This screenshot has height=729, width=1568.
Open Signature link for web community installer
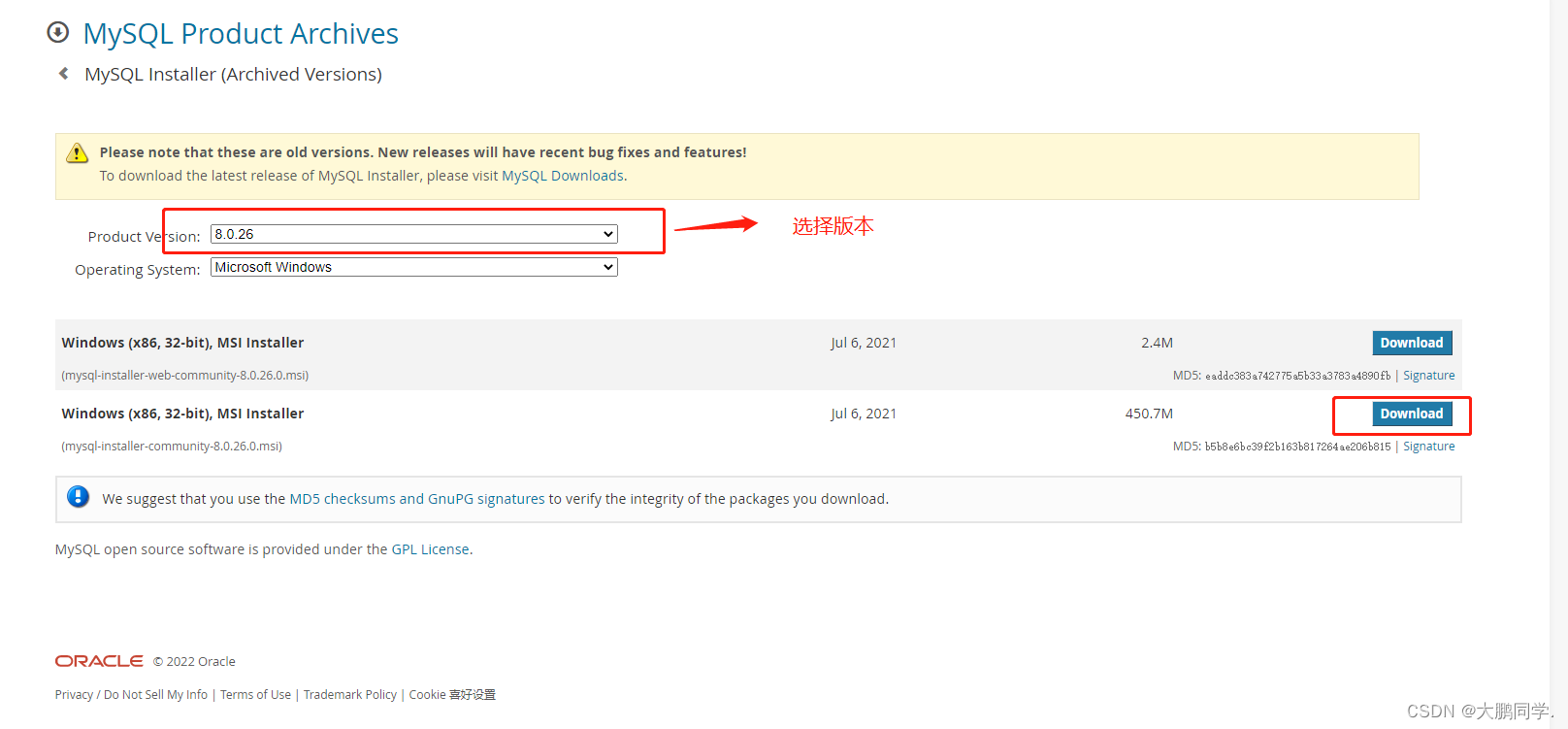click(x=1428, y=376)
